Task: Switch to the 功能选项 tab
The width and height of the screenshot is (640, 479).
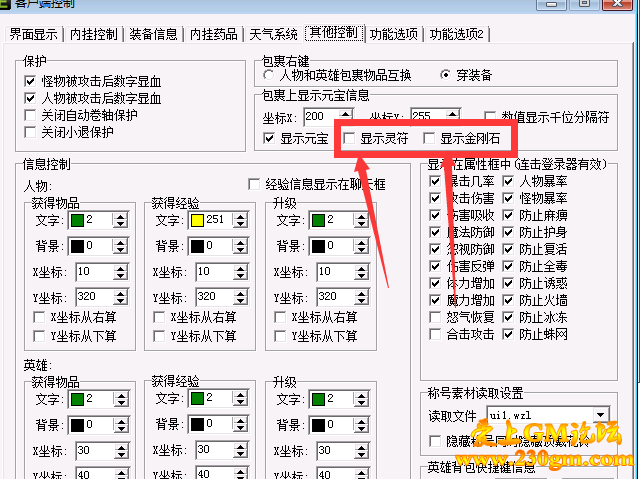Action: (393, 34)
